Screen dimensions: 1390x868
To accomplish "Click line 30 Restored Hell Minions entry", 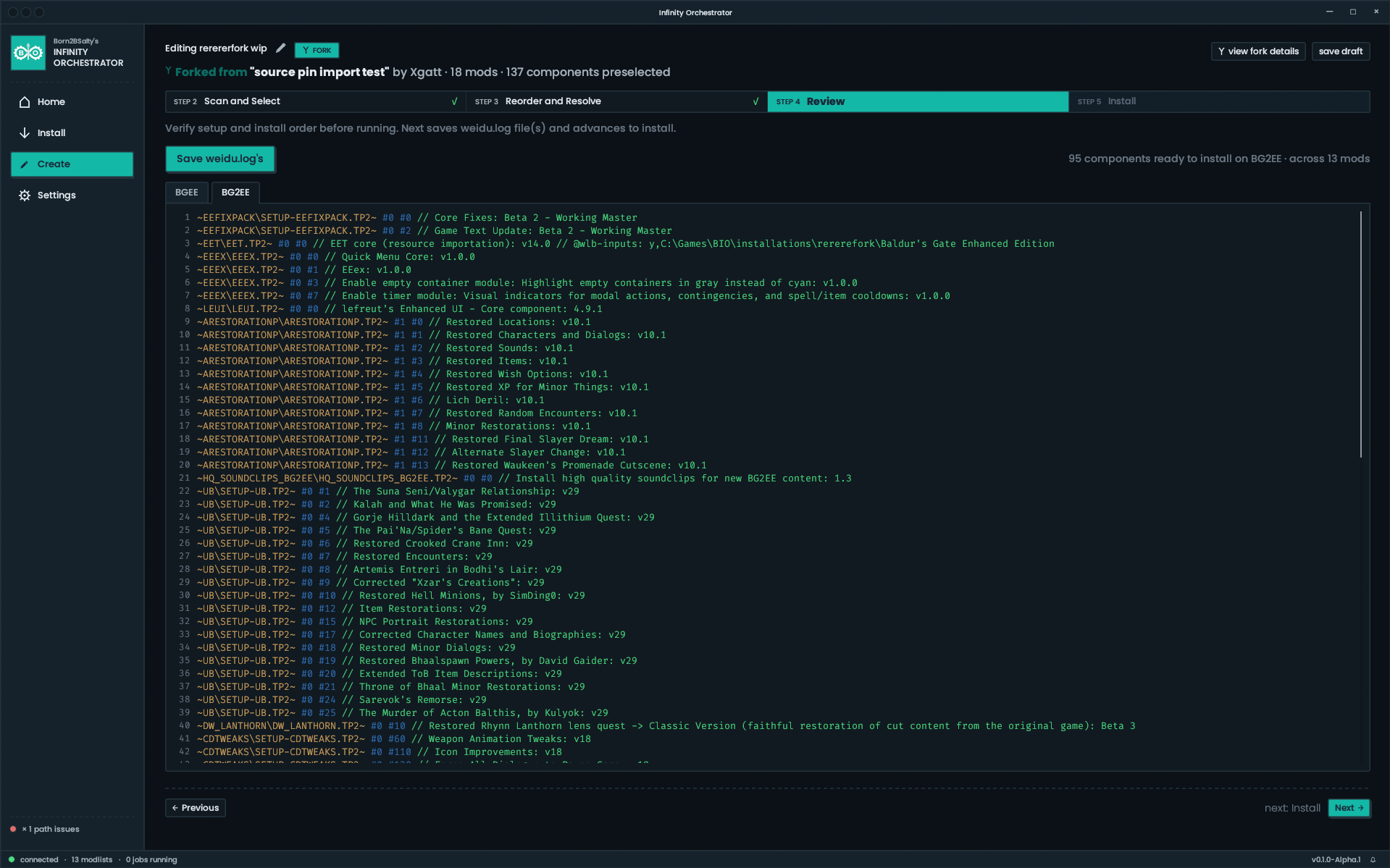I will (391, 596).
